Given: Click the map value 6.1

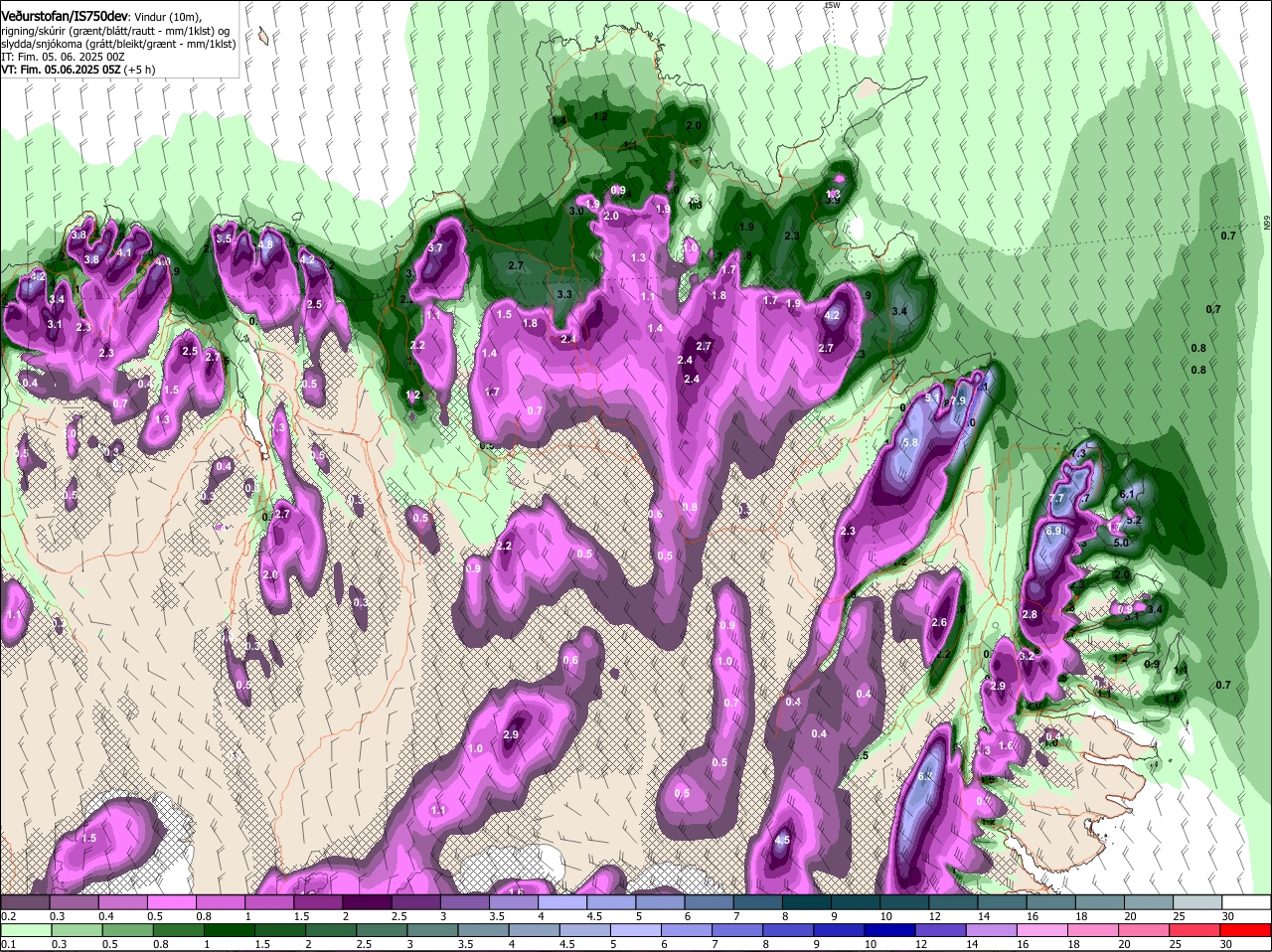Looking at the screenshot, I should click(x=1127, y=494).
